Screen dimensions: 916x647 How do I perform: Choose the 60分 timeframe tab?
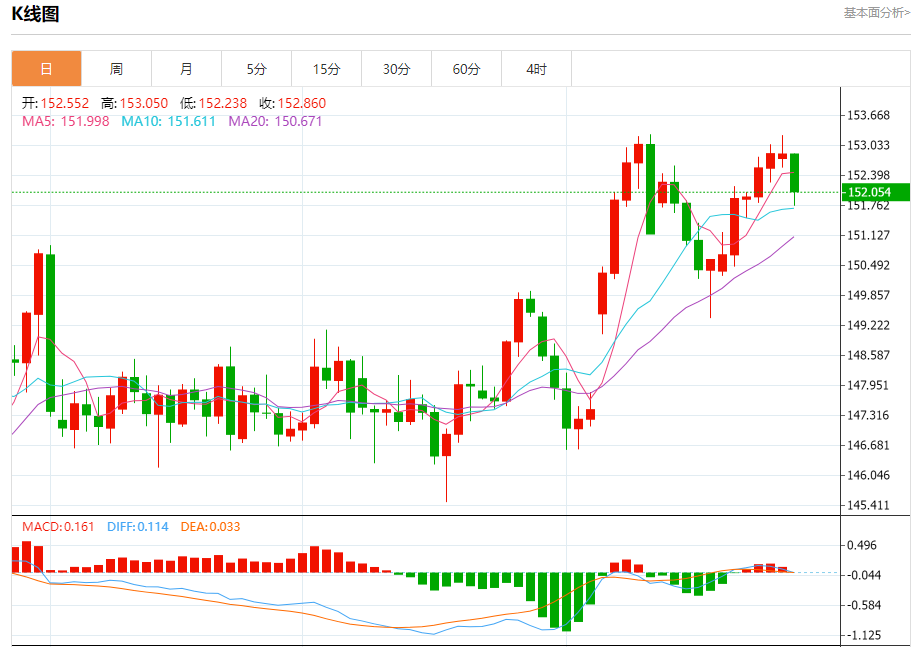point(466,69)
